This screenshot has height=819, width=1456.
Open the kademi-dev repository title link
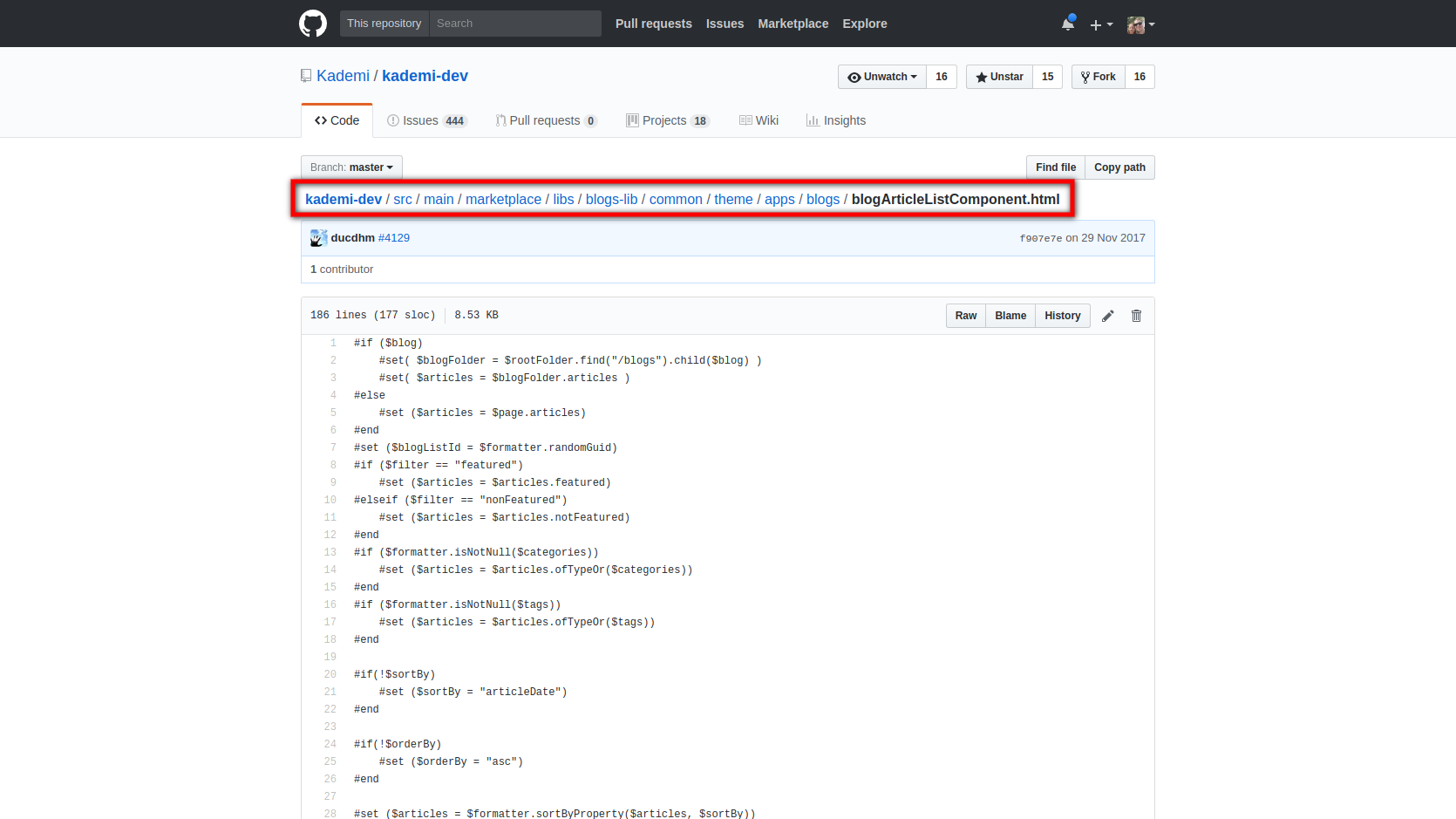(x=425, y=76)
